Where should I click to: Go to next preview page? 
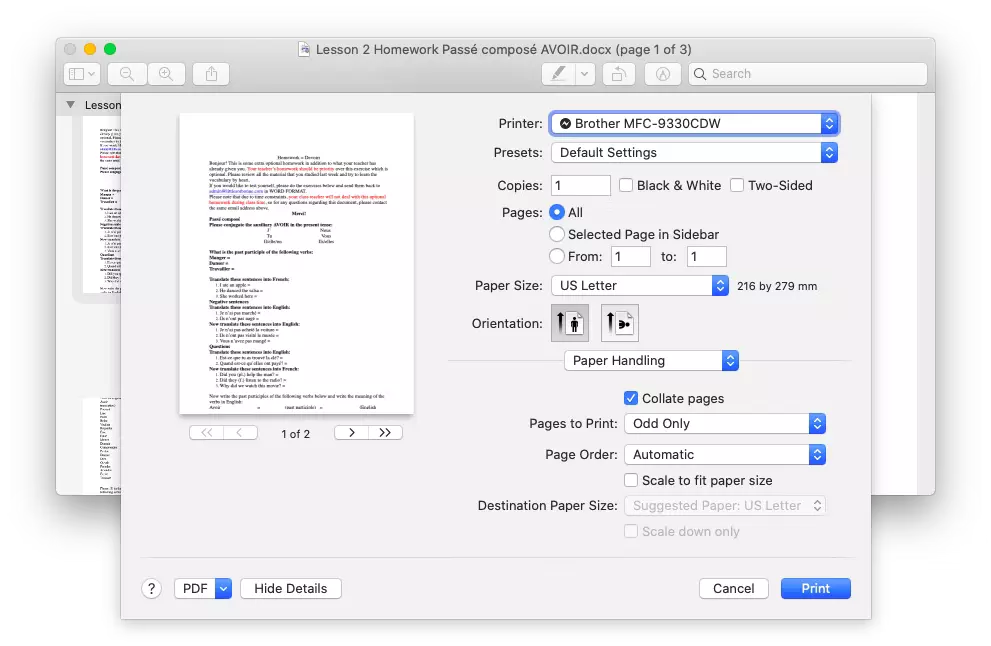click(351, 433)
